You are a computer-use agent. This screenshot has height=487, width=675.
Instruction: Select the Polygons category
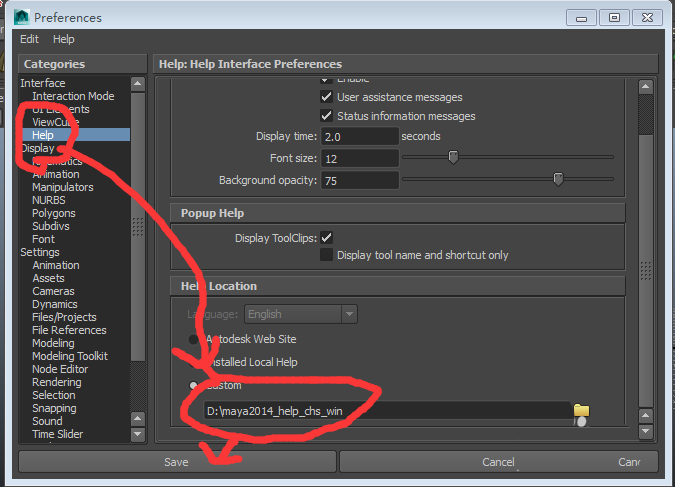54,213
